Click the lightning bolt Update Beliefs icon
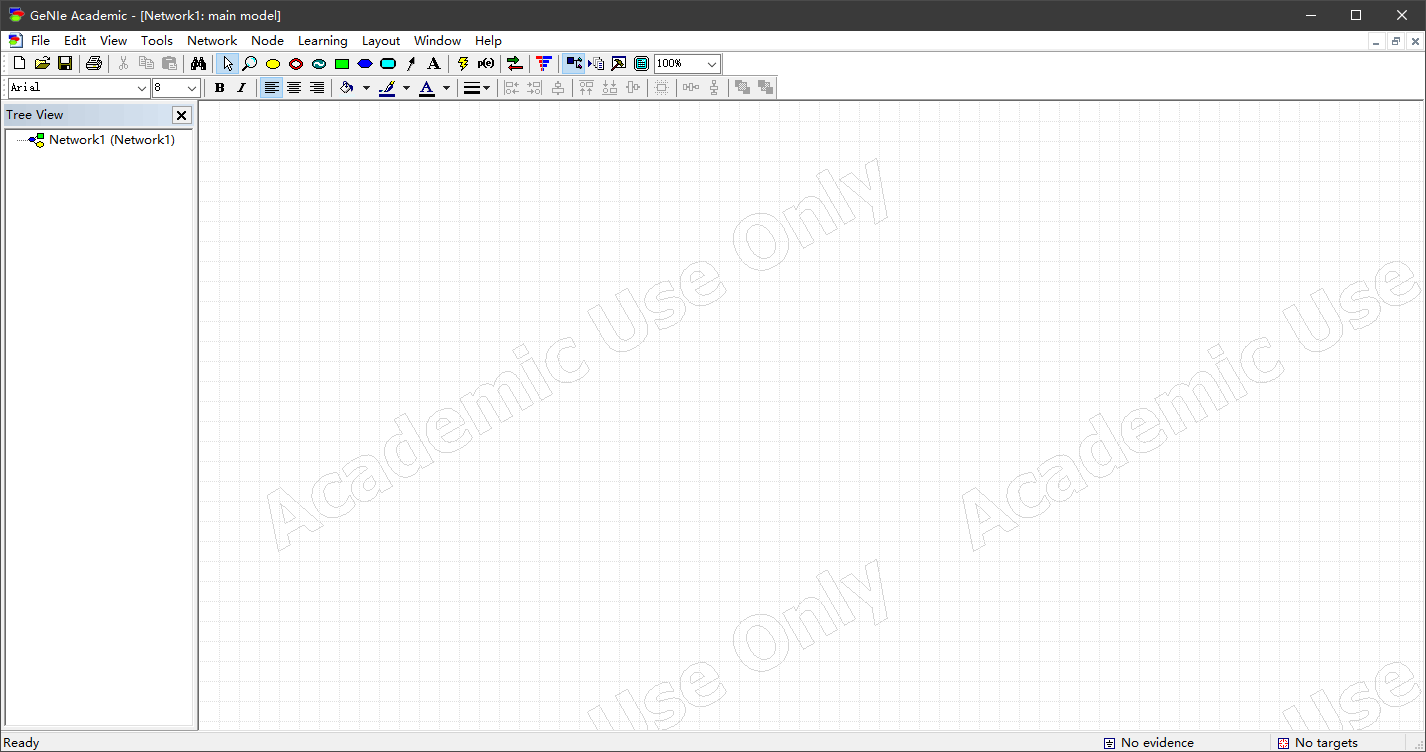This screenshot has width=1426, height=752. click(463, 64)
